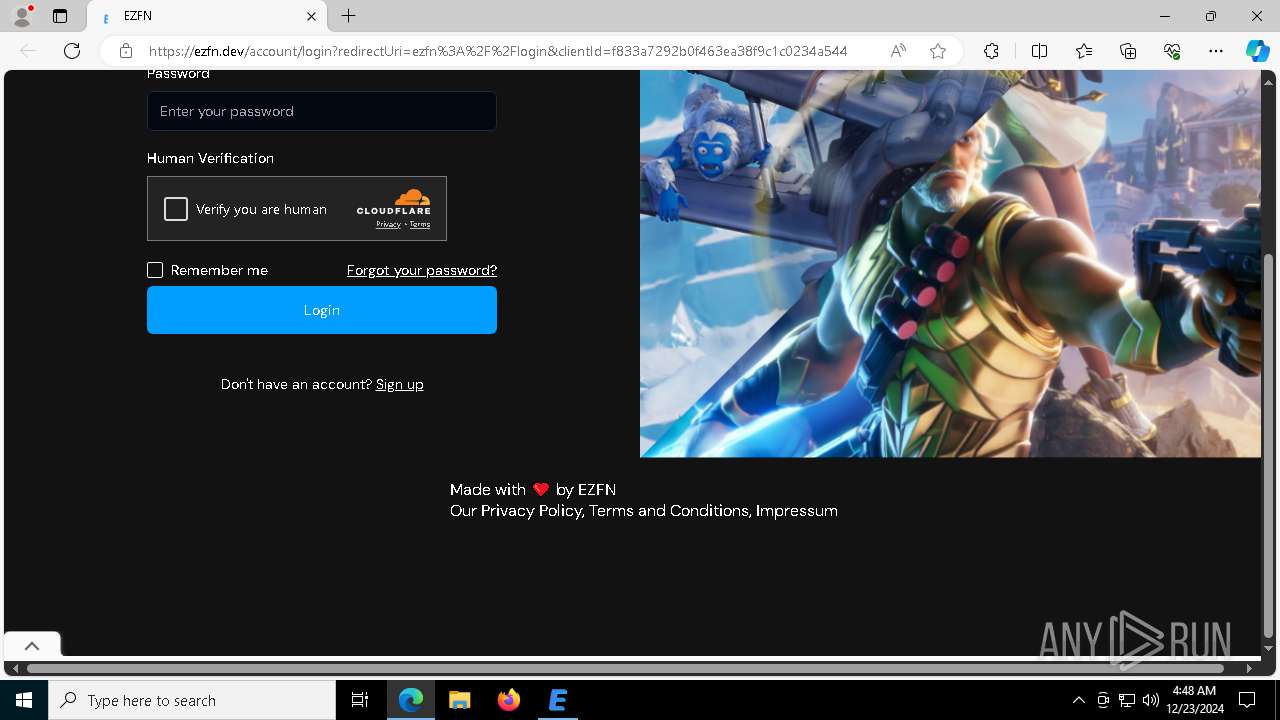Click the Human Verification label

pyautogui.click(x=210, y=158)
